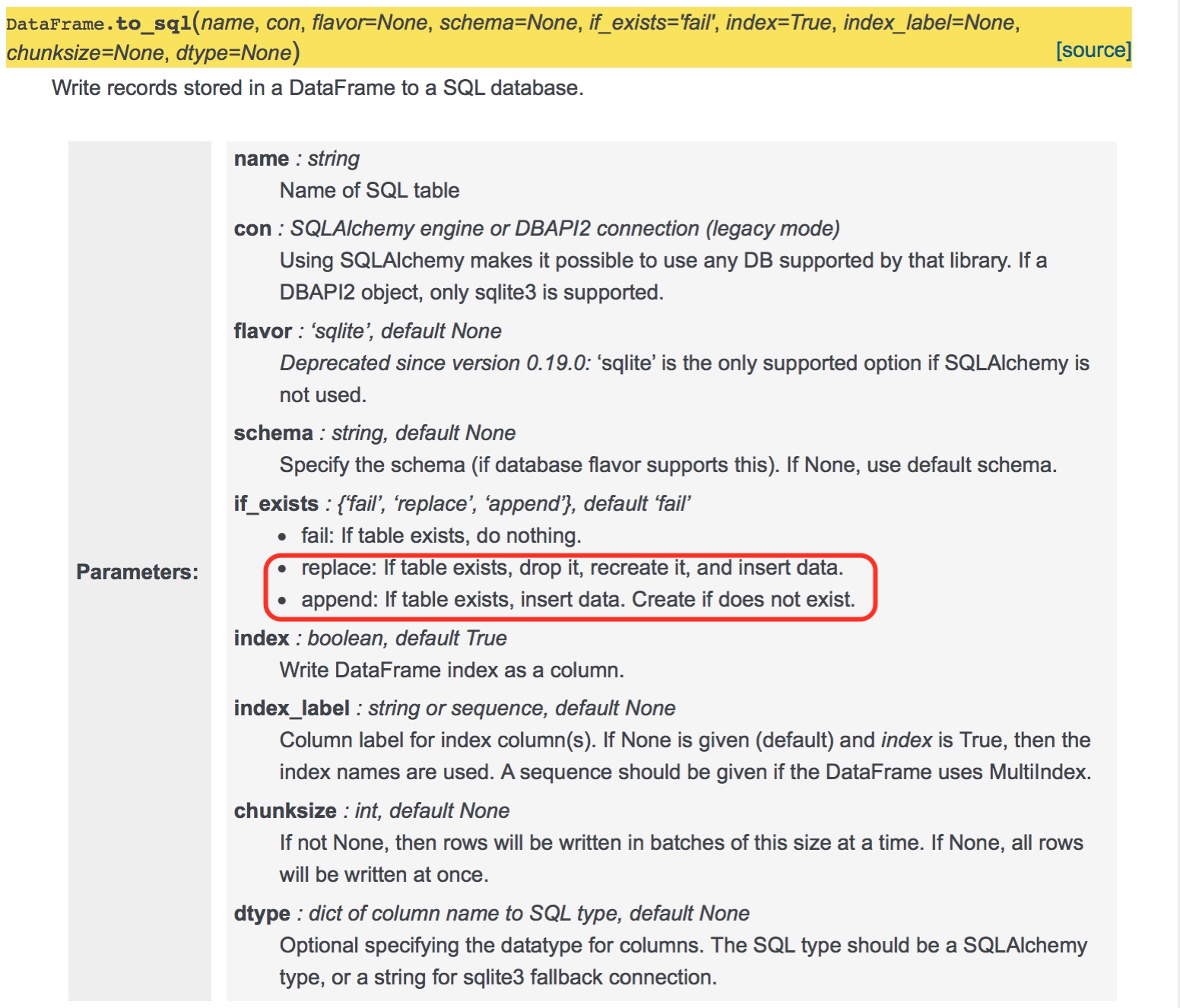
Task: Click the to_sql function name in header
Action: (x=154, y=23)
